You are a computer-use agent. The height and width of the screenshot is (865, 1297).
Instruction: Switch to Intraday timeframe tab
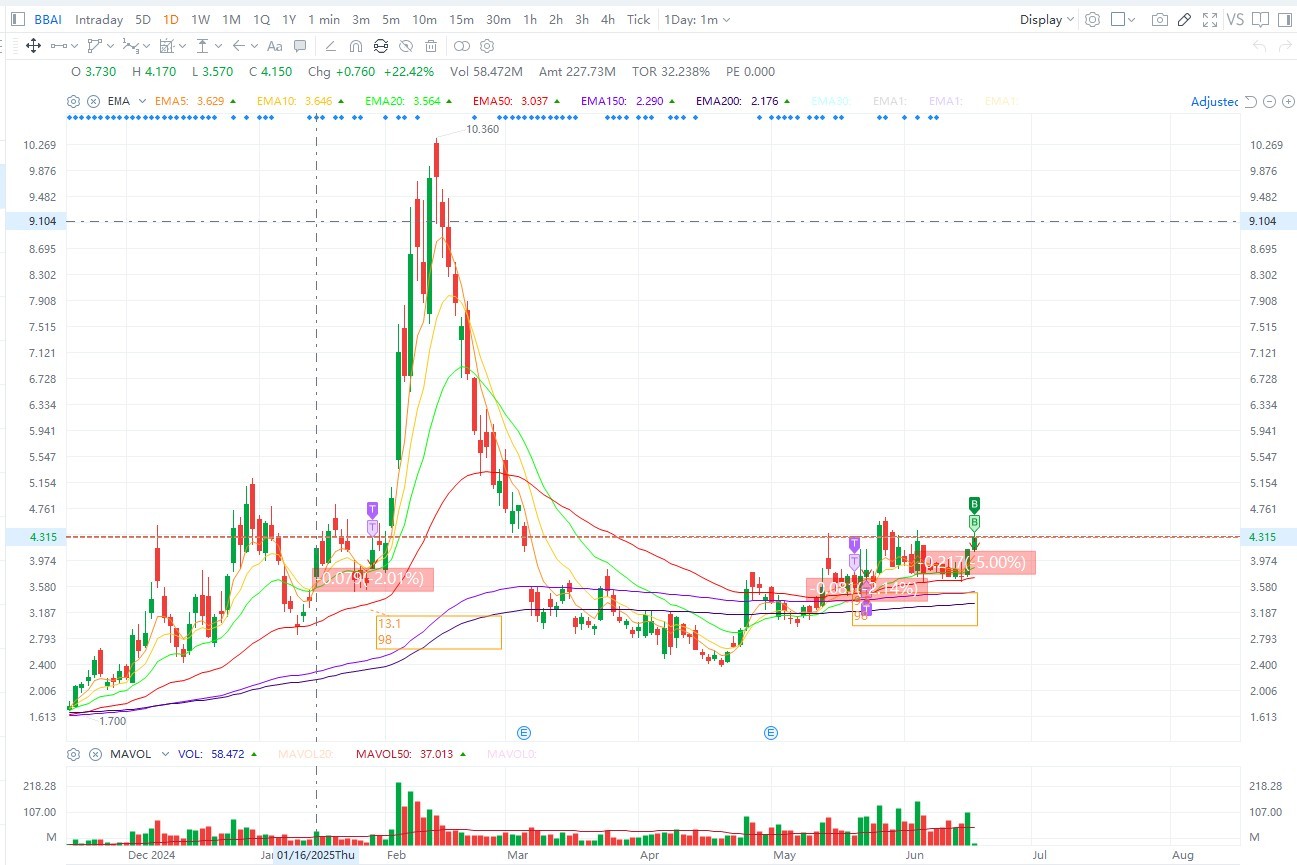(x=99, y=19)
